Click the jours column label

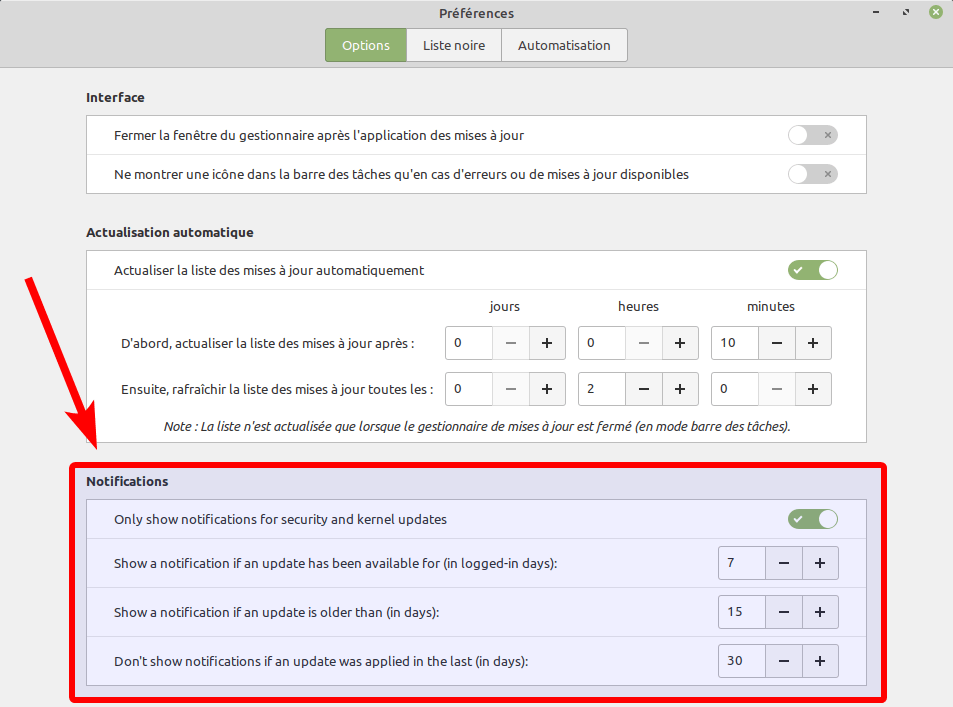504,306
